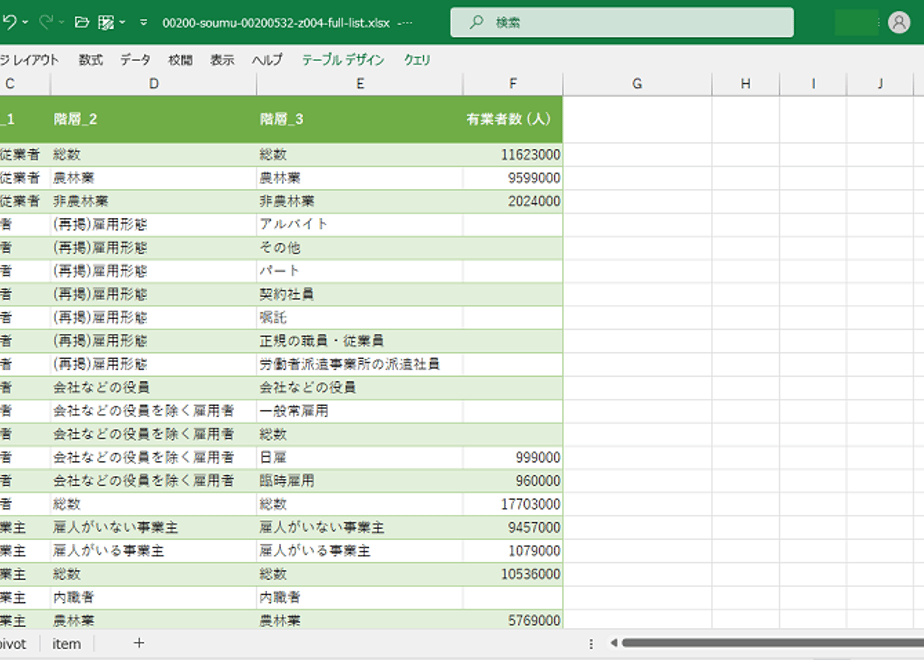Select the 表示 ribbon tab
Image resolution: width=924 pixels, height=660 pixels.
click(222, 60)
